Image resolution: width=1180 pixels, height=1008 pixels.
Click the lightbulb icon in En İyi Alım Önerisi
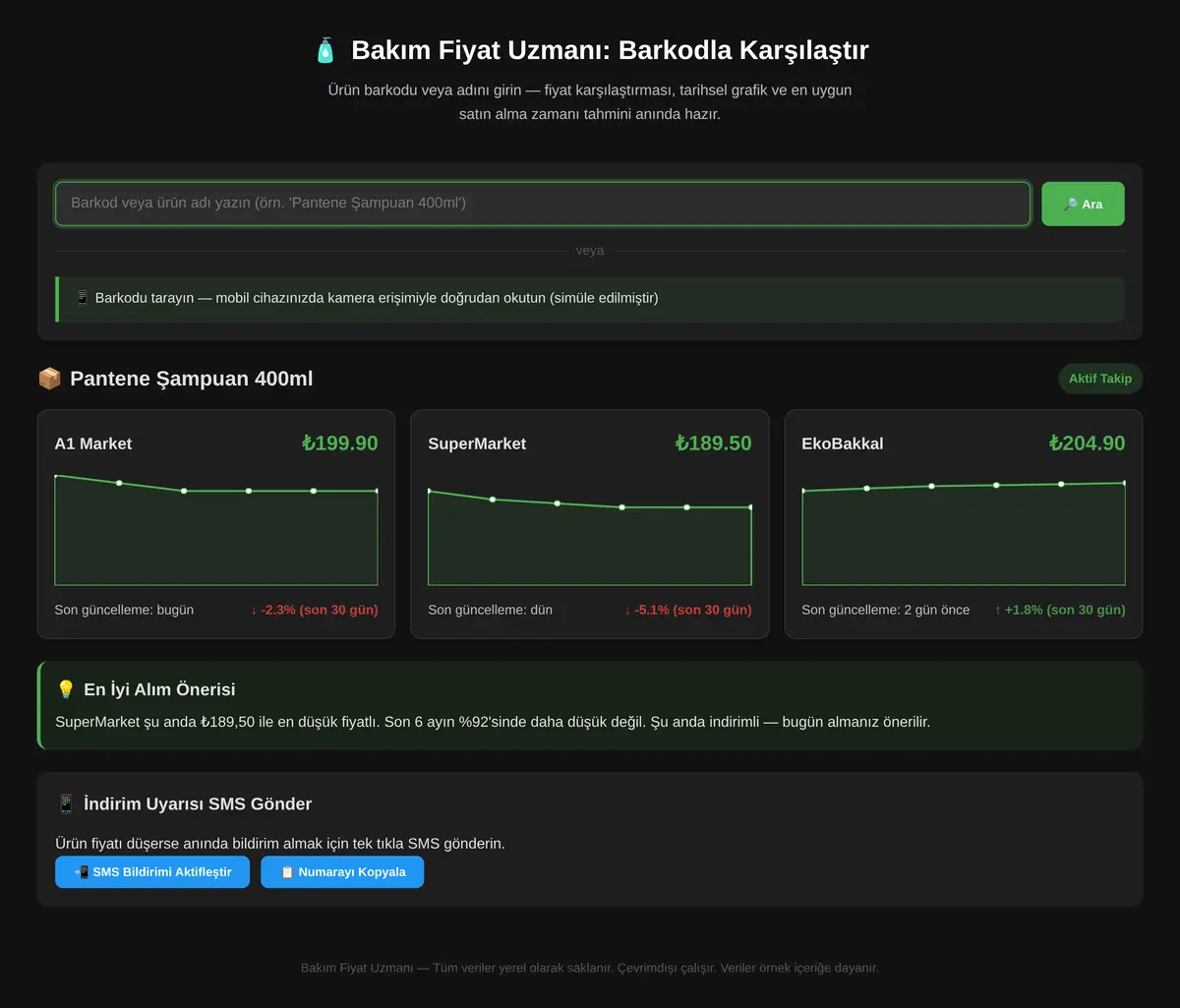click(66, 689)
